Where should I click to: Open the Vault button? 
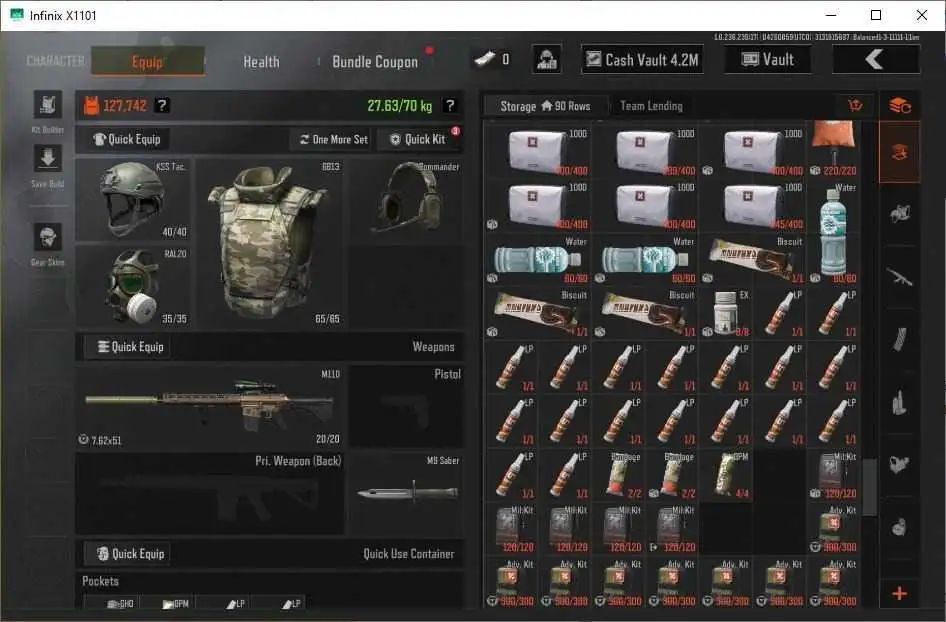click(768, 59)
